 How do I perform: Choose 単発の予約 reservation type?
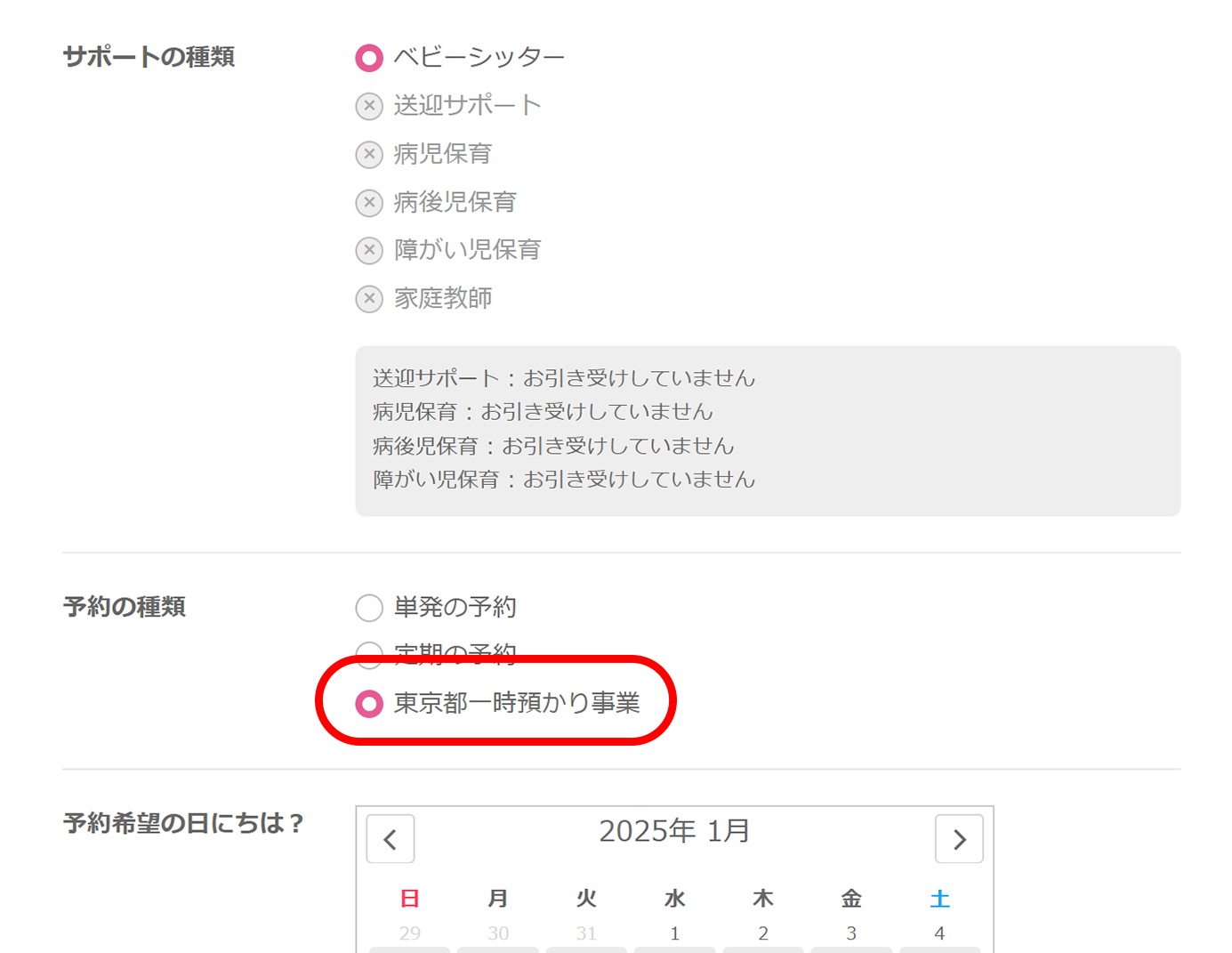(x=369, y=608)
